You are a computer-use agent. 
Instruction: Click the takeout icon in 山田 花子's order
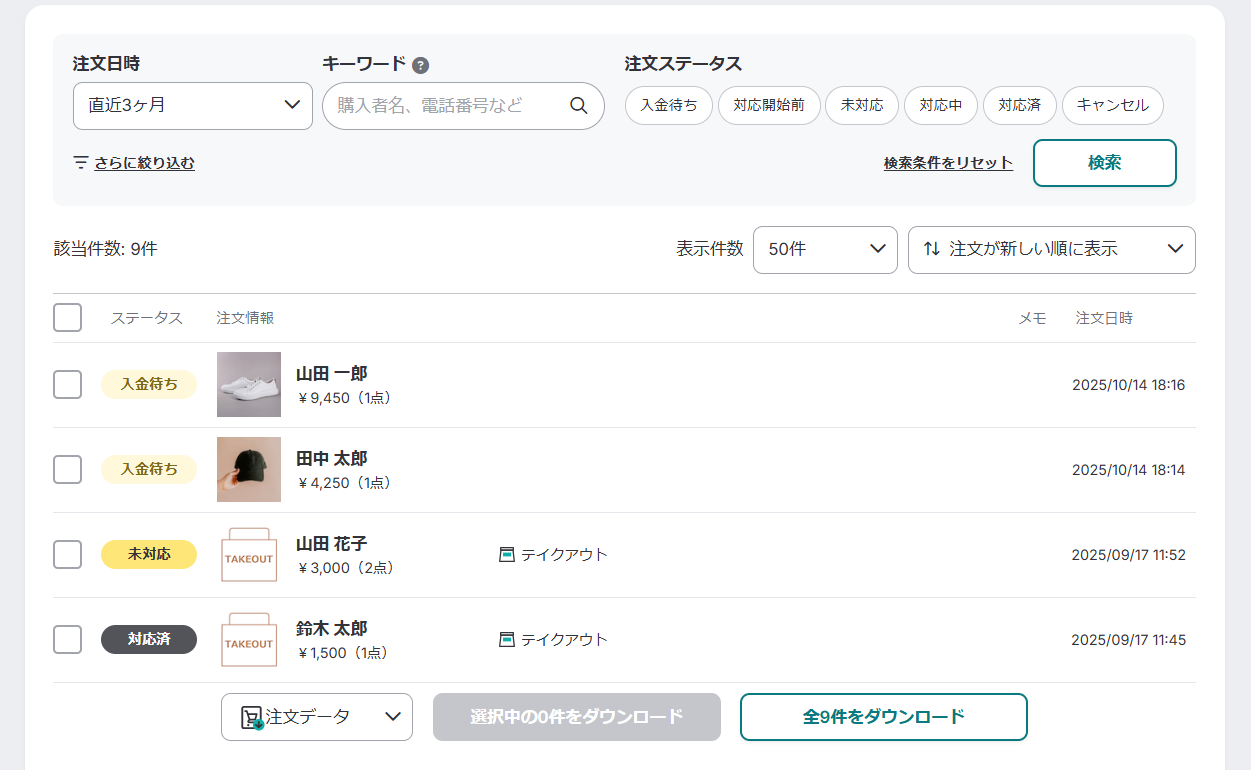click(507, 554)
